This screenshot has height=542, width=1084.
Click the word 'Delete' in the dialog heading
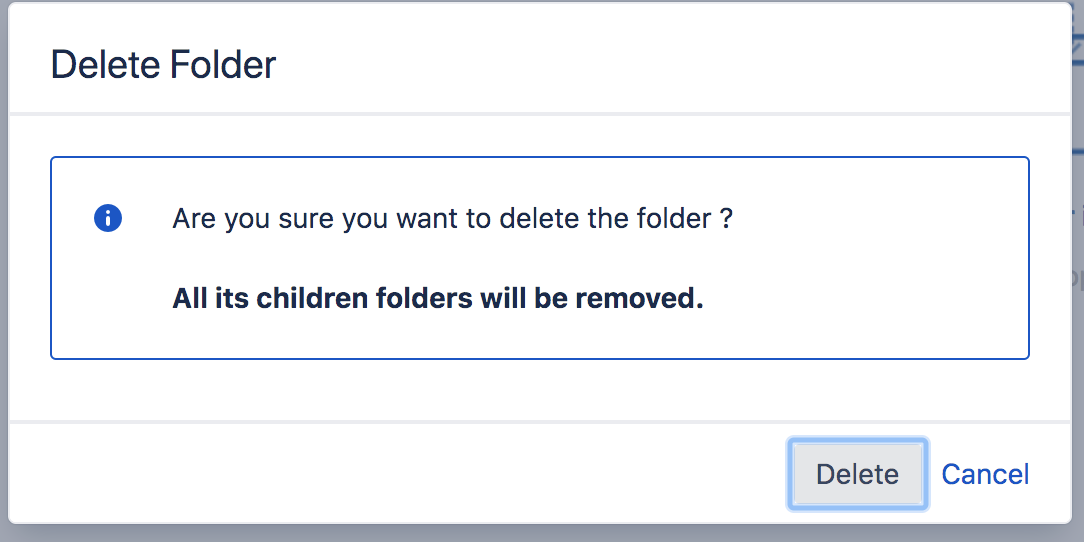(106, 65)
